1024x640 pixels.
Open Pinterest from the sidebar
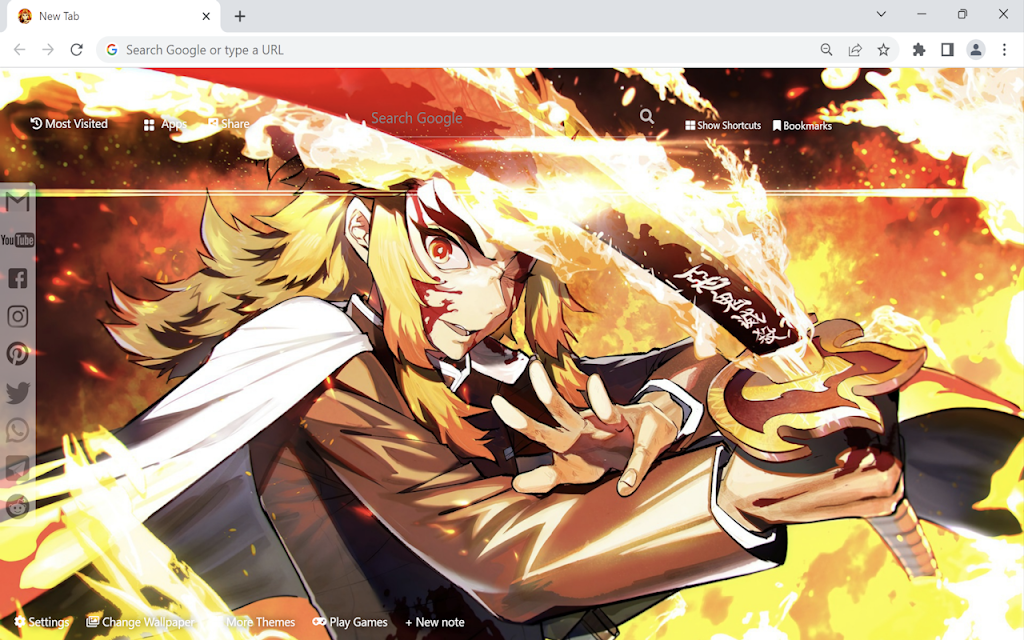(x=18, y=354)
